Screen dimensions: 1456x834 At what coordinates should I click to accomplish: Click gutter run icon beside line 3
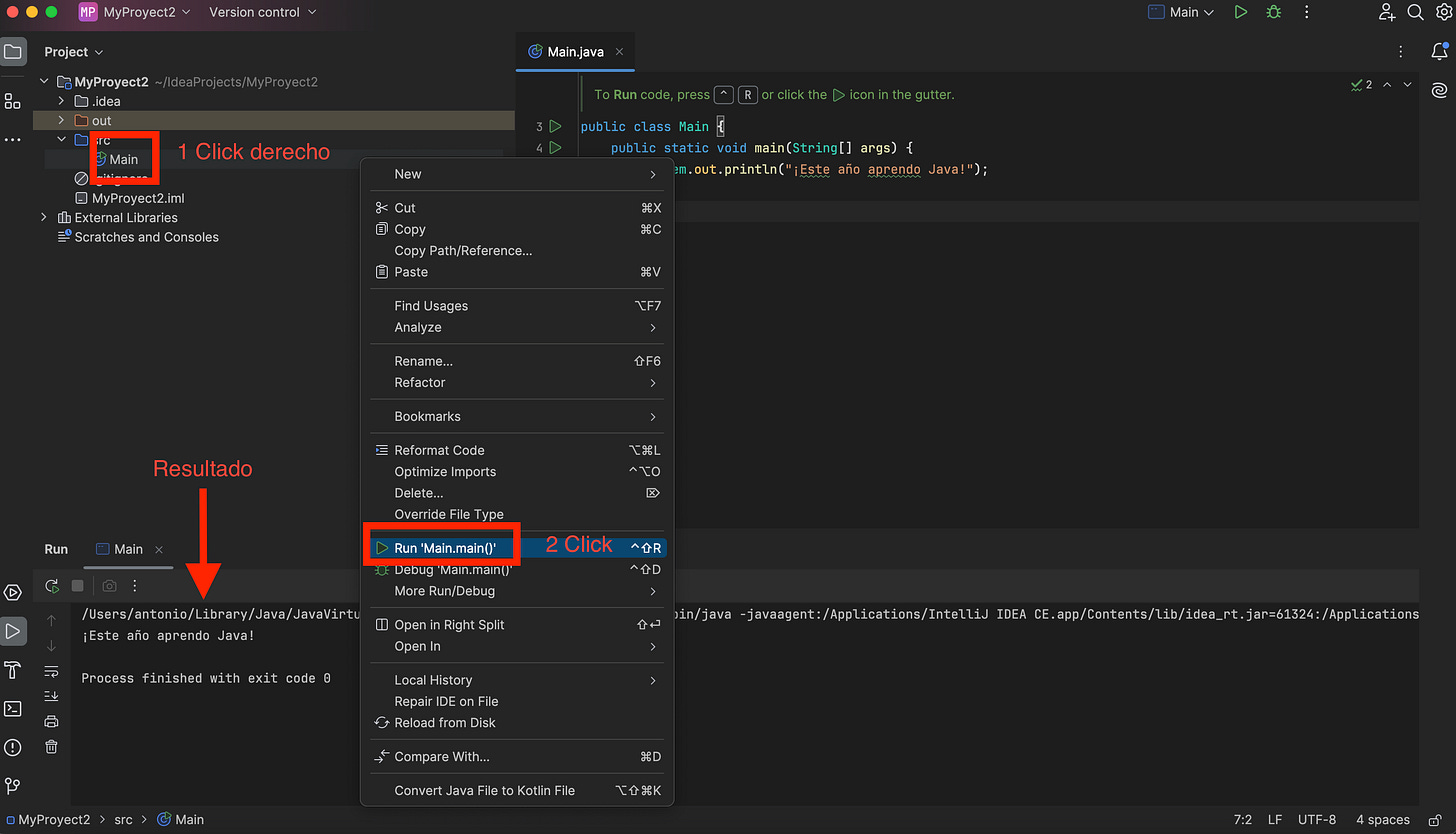pyautogui.click(x=555, y=126)
